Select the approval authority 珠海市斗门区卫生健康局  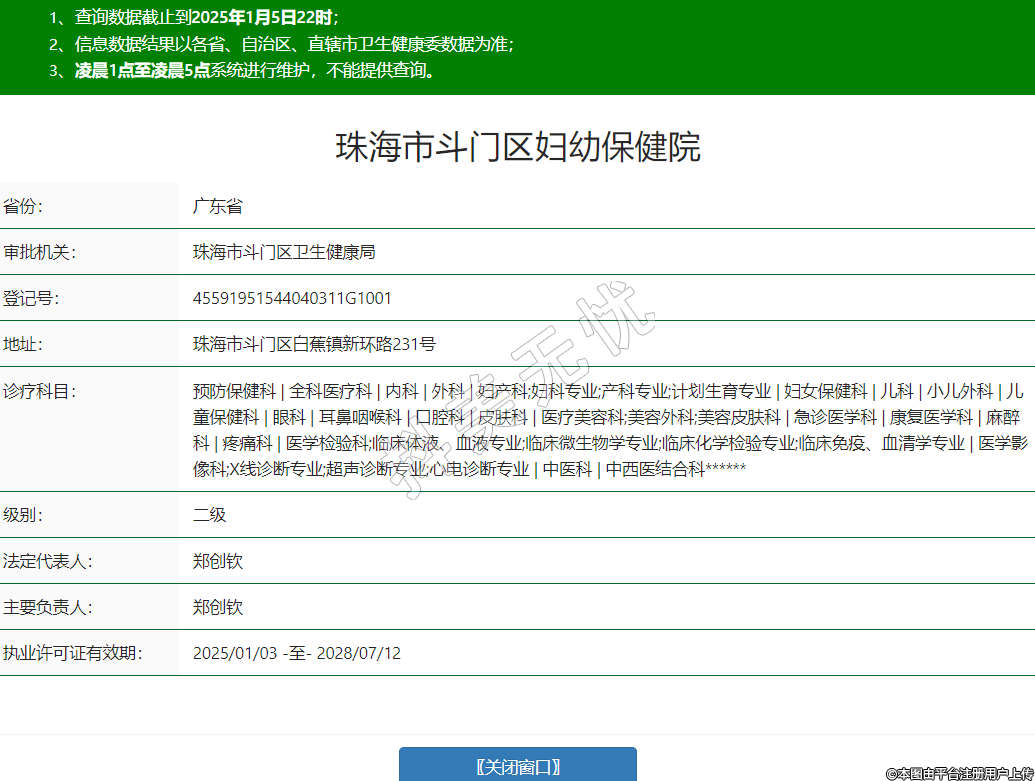[x=284, y=252]
